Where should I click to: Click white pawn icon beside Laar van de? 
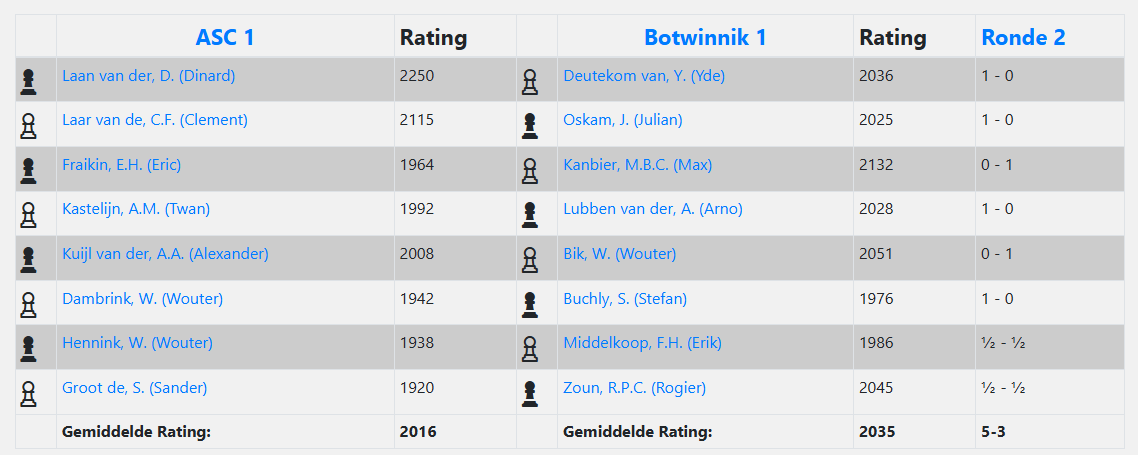pyautogui.click(x=28, y=126)
